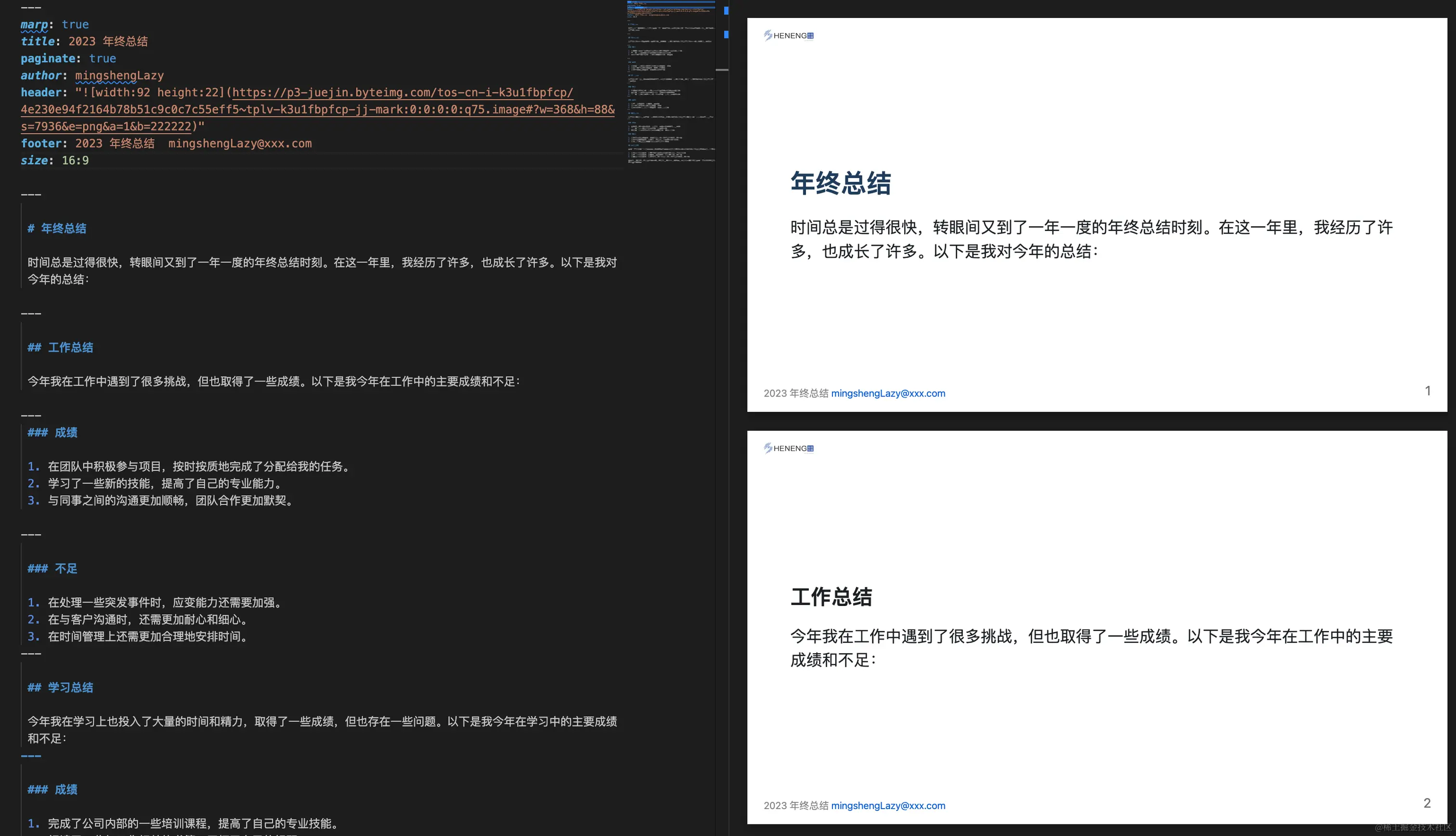
Task: Click the paginate: true setting line
Action: pos(68,59)
